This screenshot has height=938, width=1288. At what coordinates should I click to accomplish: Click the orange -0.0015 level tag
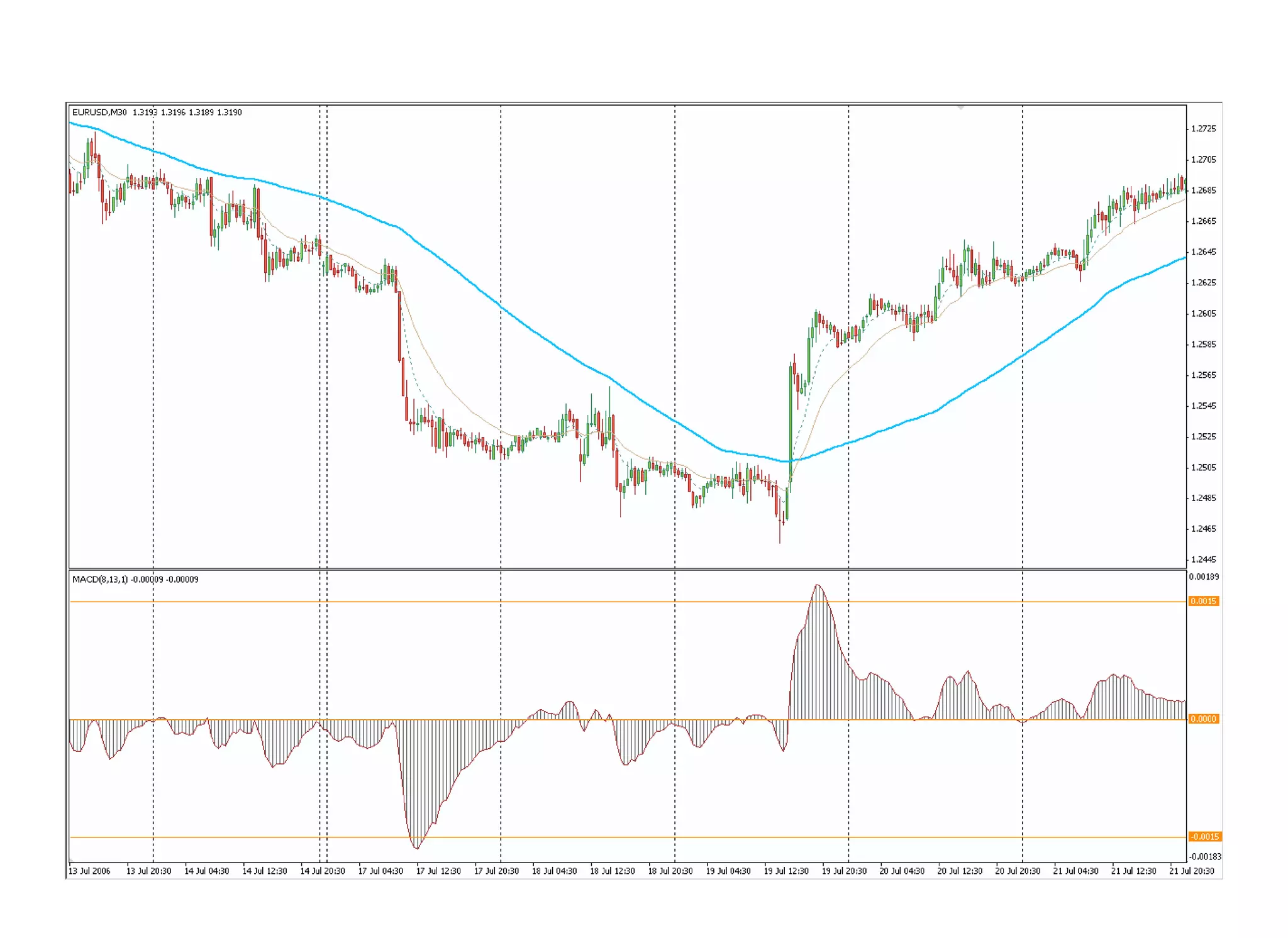tap(1204, 837)
